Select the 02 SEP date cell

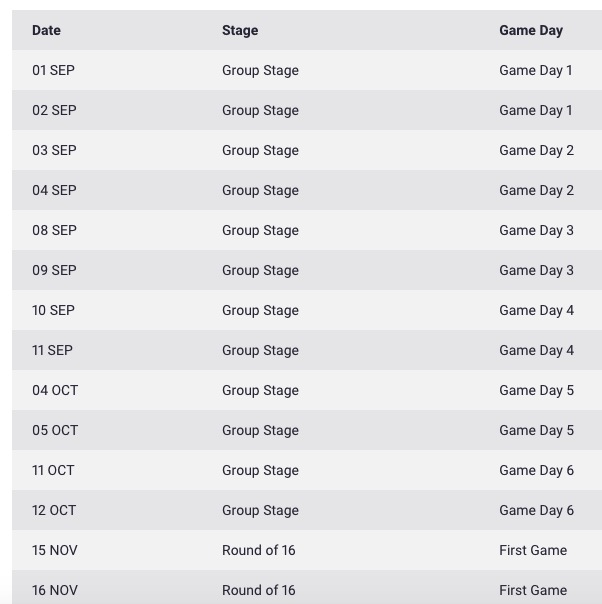[x=54, y=110]
